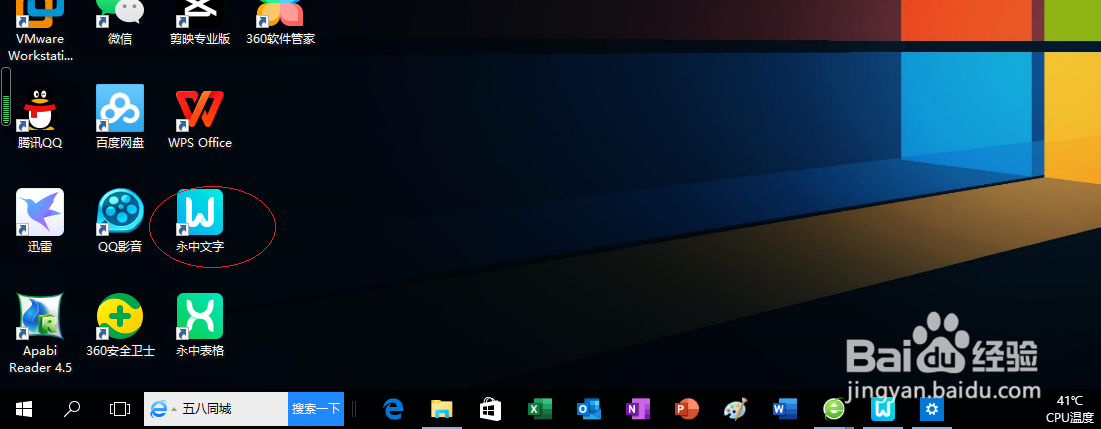
Task: Click the 41℃ CPU温度 taskbar indicator
Action: [1069, 409]
